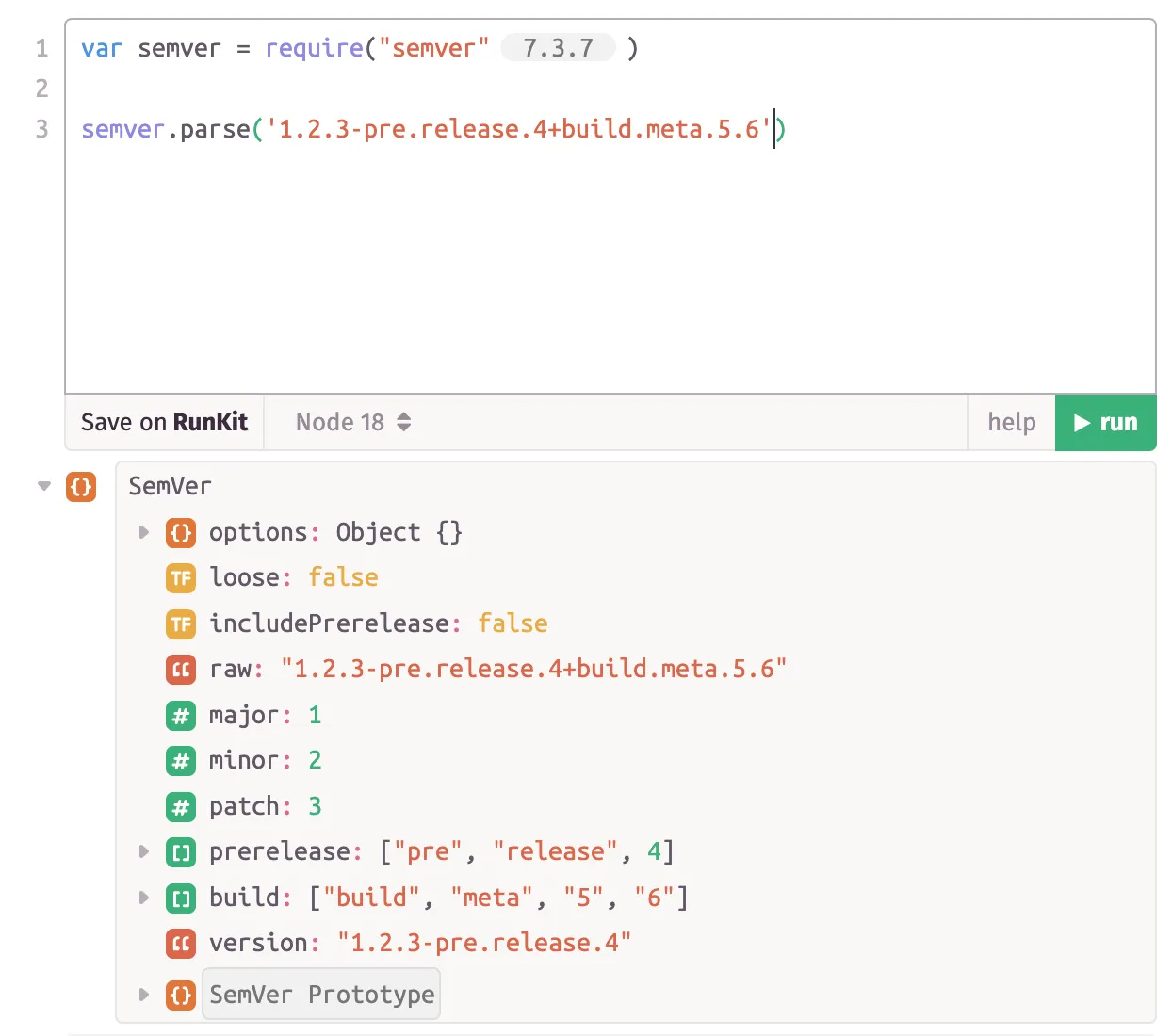The image size is (1172, 1036).
Task: Click the number icon beside patch
Action: pyautogui.click(x=180, y=806)
